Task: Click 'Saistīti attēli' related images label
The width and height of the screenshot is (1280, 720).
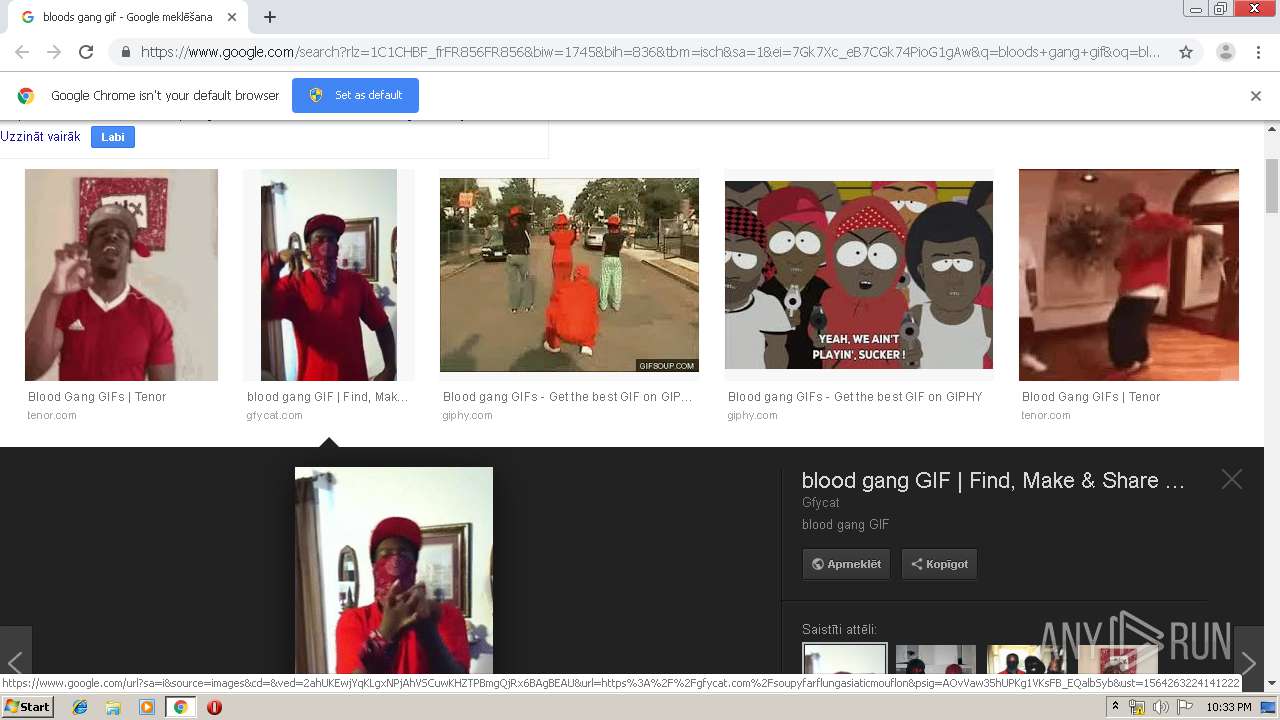Action: pos(839,630)
